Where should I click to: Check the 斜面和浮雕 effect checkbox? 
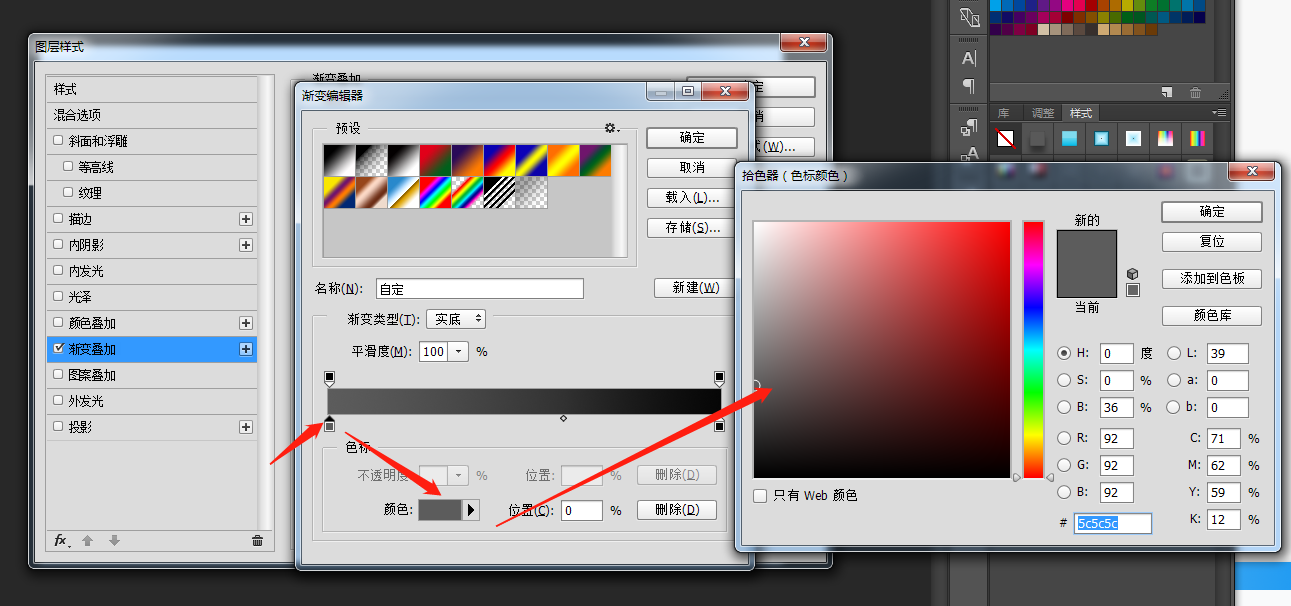(59, 141)
